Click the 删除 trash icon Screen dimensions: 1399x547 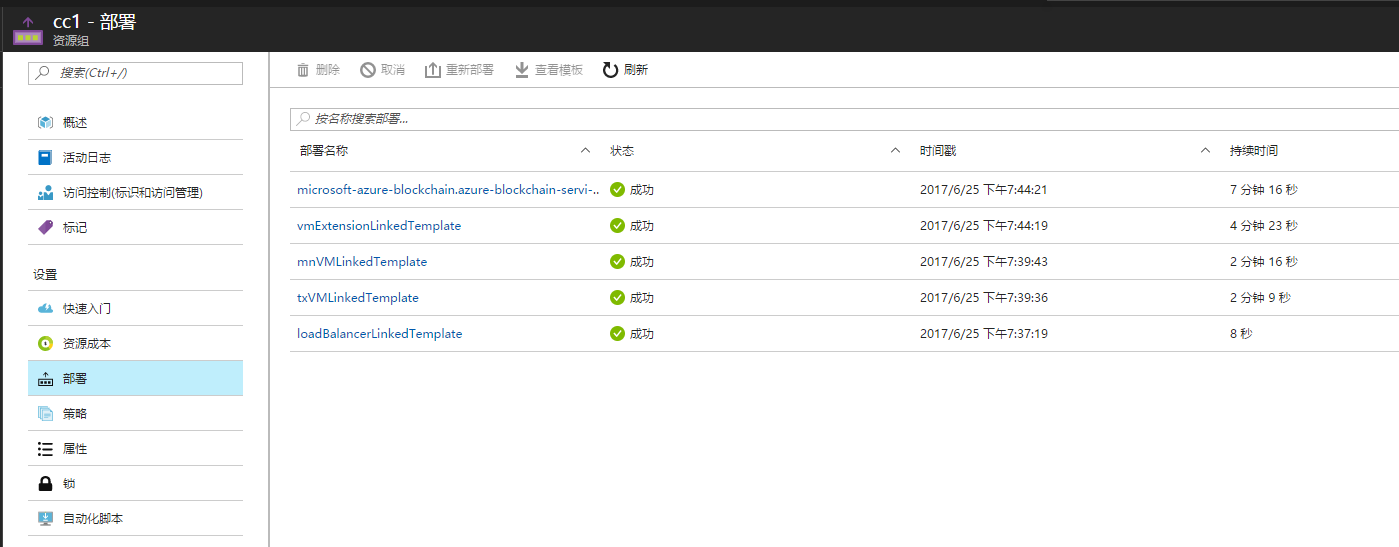(303, 70)
